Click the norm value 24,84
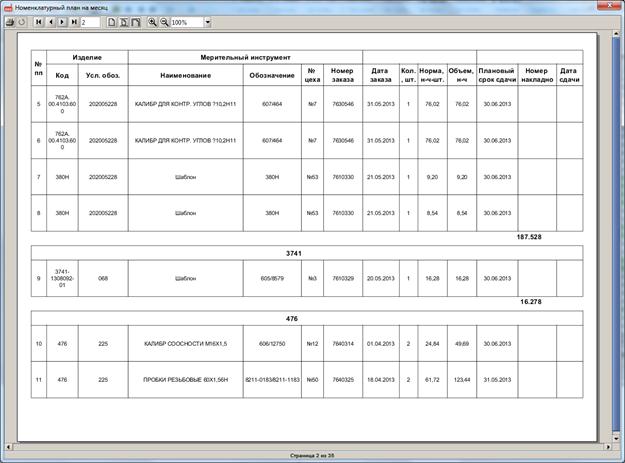This screenshot has height=463, width=625. [x=432, y=343]
